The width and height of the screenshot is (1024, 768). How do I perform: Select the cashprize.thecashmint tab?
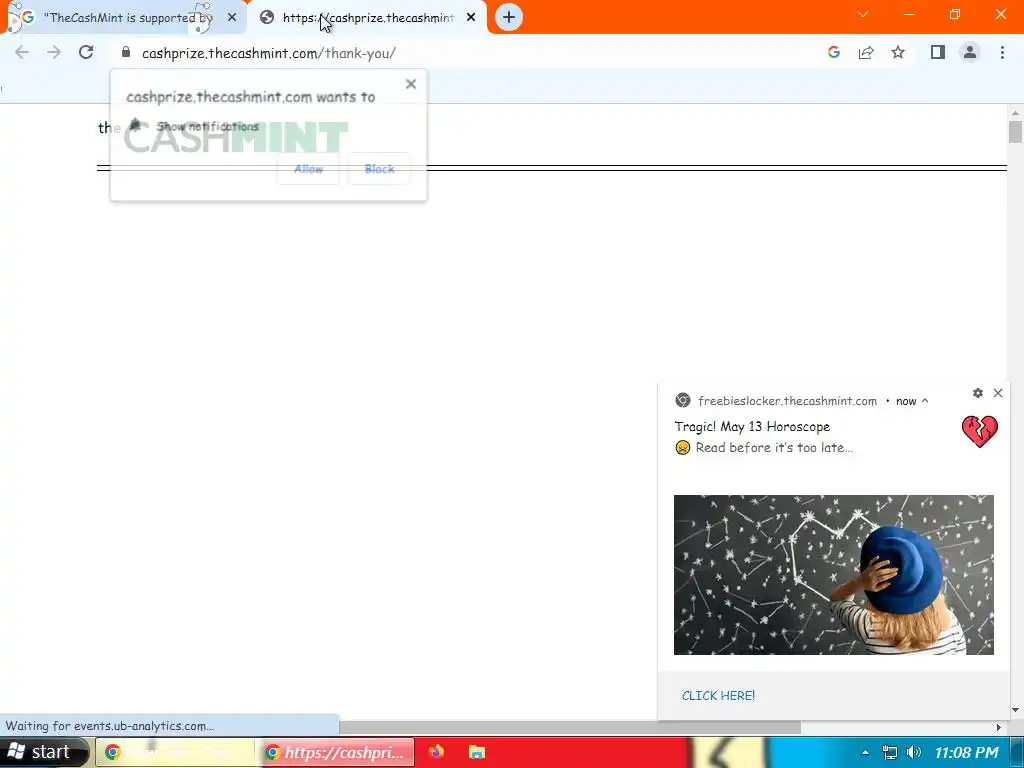point(368,18)
